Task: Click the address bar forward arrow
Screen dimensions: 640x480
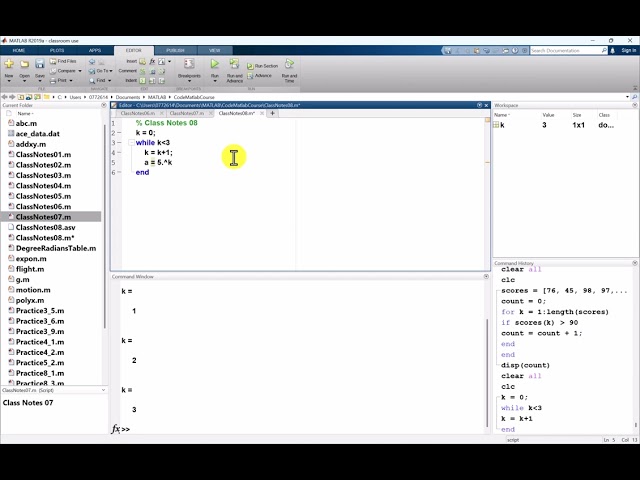Action: pyautogui.click(x=12, y=97)
